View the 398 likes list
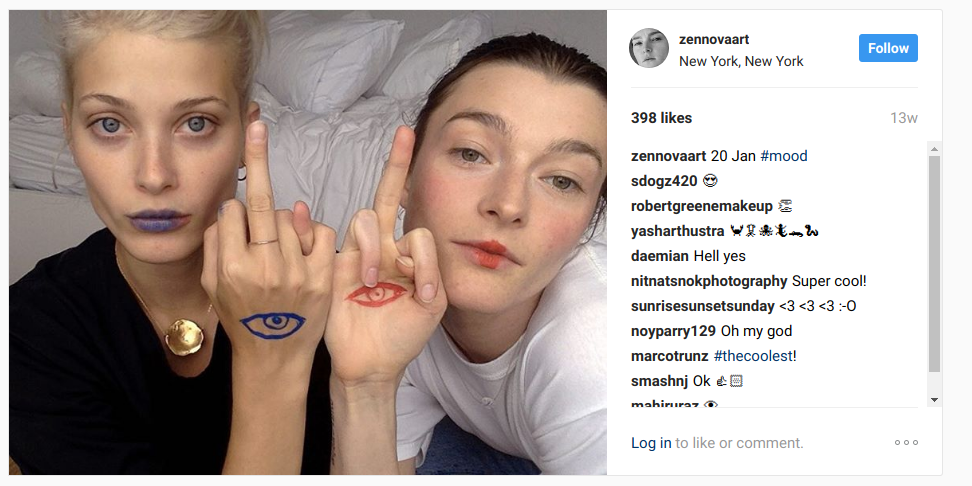Image resolution: width=972 pixels, height=486 pixels. pos(661,118)
